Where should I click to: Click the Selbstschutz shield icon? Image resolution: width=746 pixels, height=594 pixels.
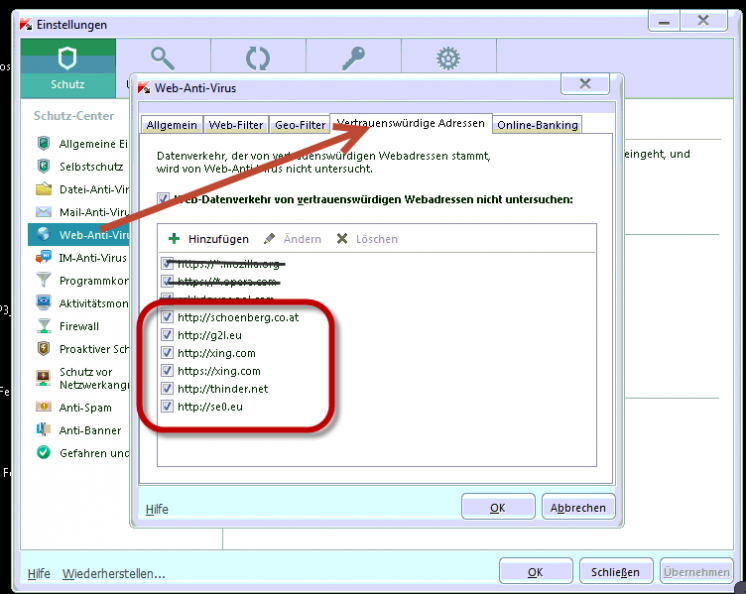(44, 166)
